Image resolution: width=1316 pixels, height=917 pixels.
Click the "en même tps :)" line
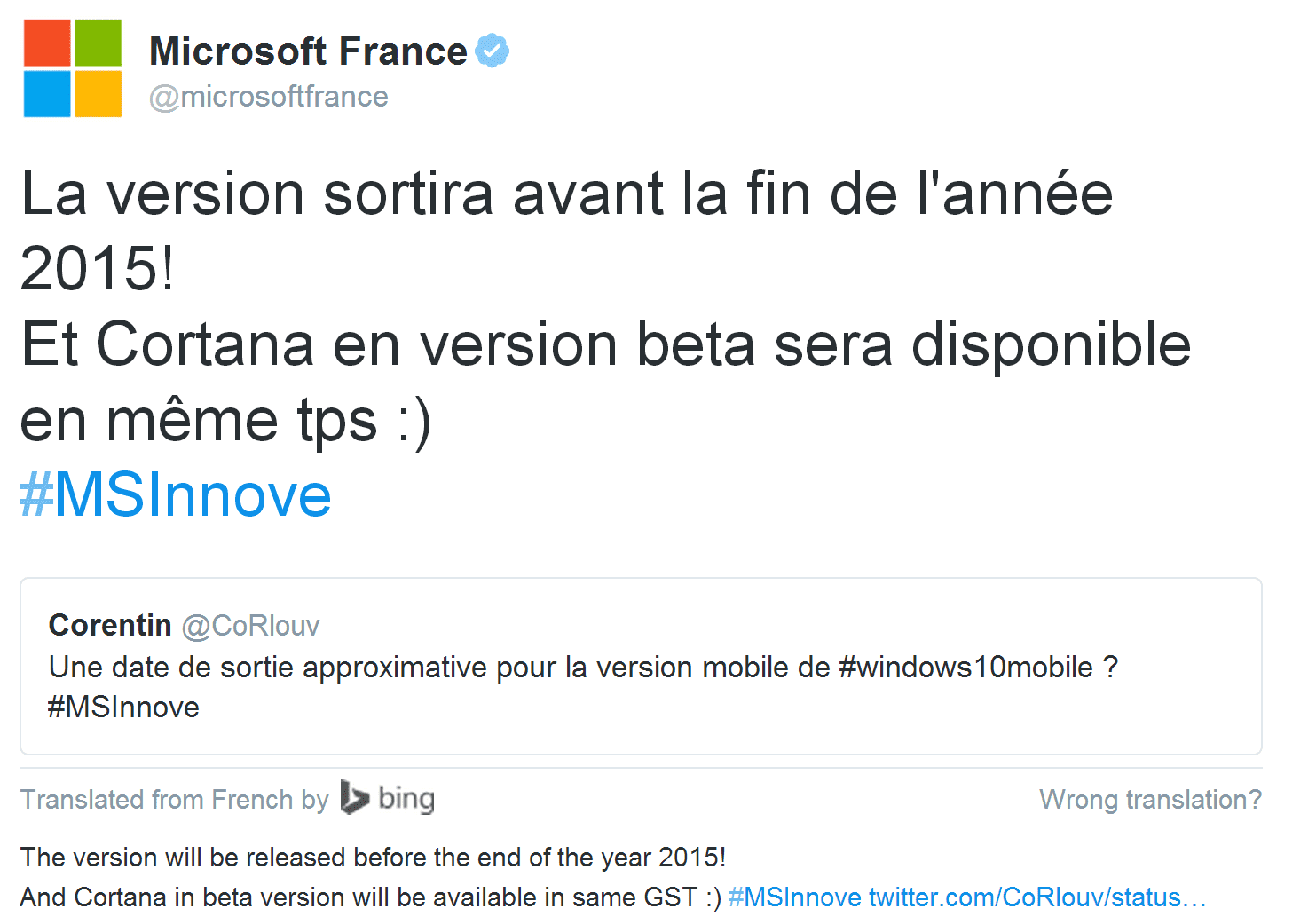(x=225, y=420)
